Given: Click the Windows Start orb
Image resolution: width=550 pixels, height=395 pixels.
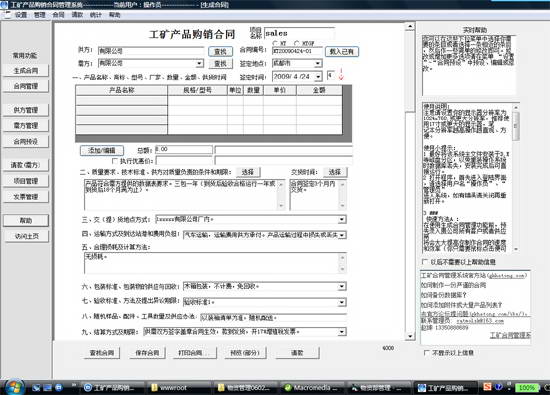Looking at the screenshot, I should 14,387.
